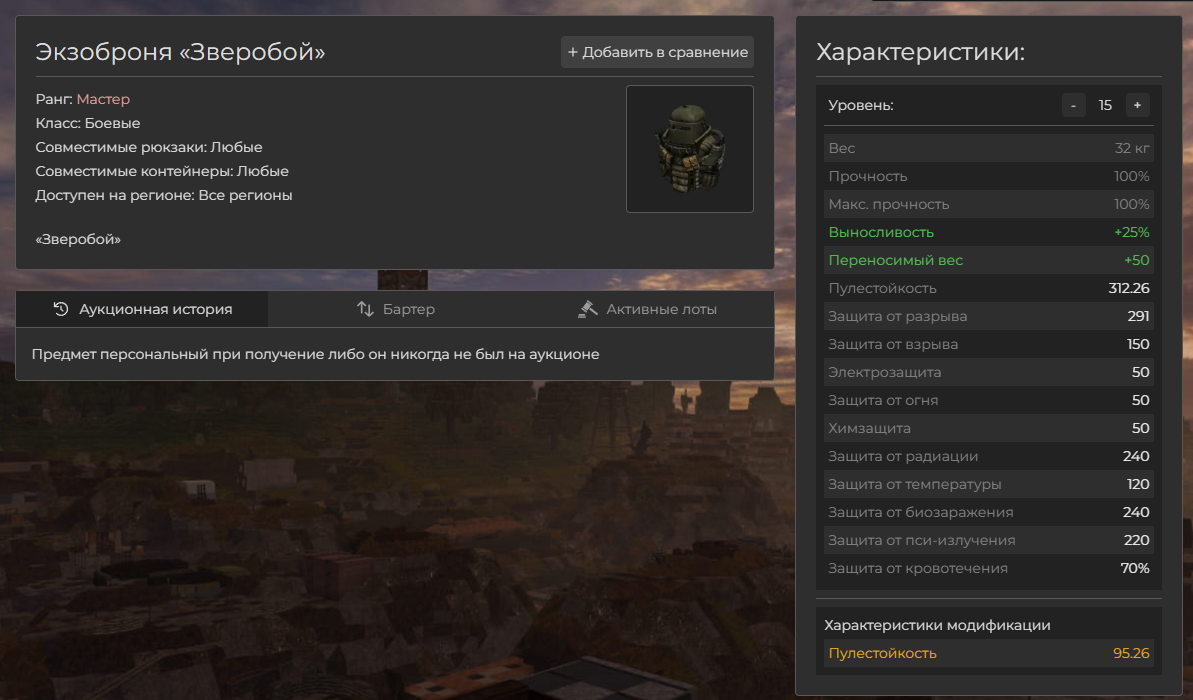Open the Активные лоты tab
The width and height of the screenshot is (1193, 700).
click(648, 309)
